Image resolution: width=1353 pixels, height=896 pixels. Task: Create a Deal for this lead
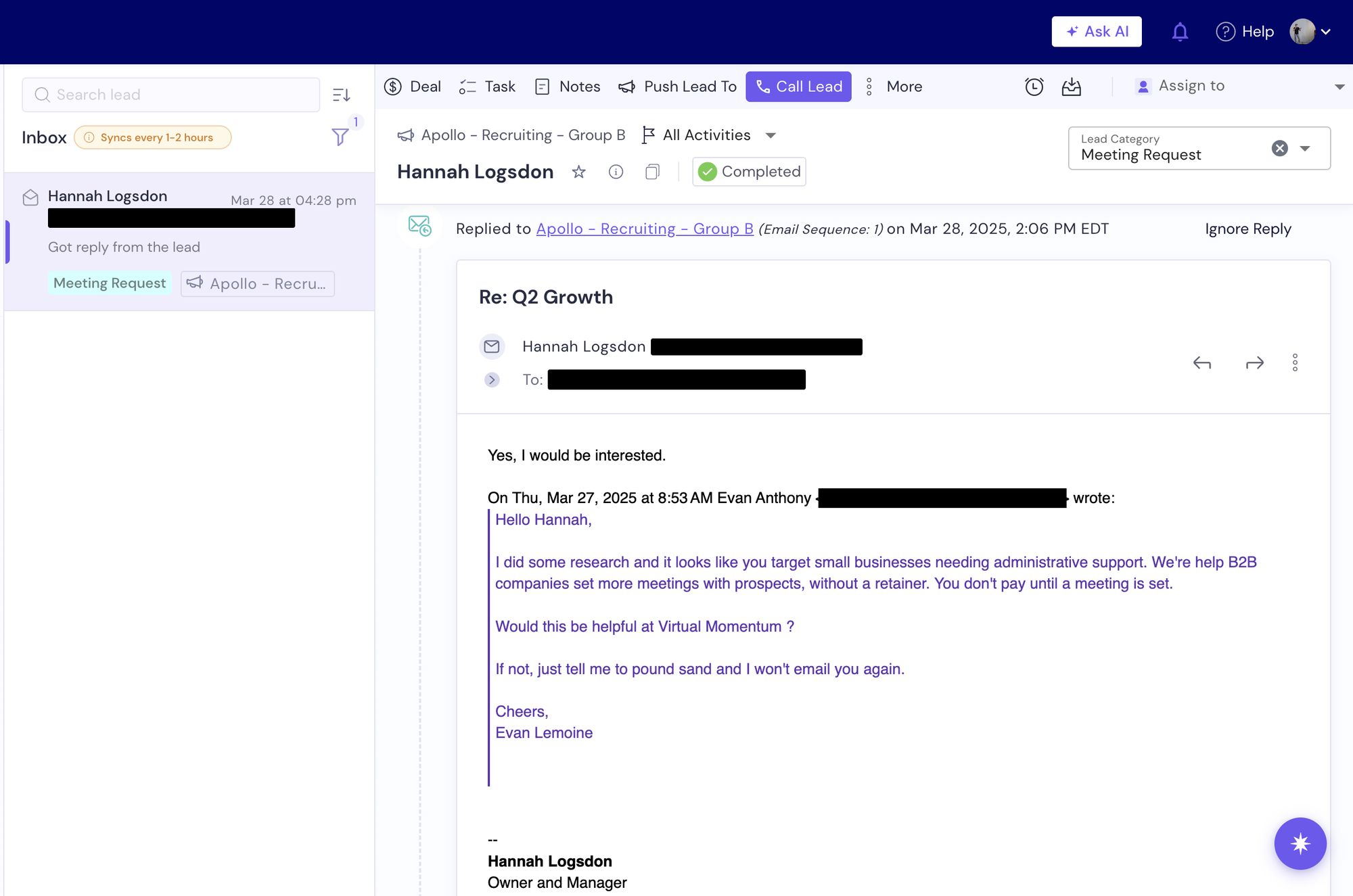point(412,87)
